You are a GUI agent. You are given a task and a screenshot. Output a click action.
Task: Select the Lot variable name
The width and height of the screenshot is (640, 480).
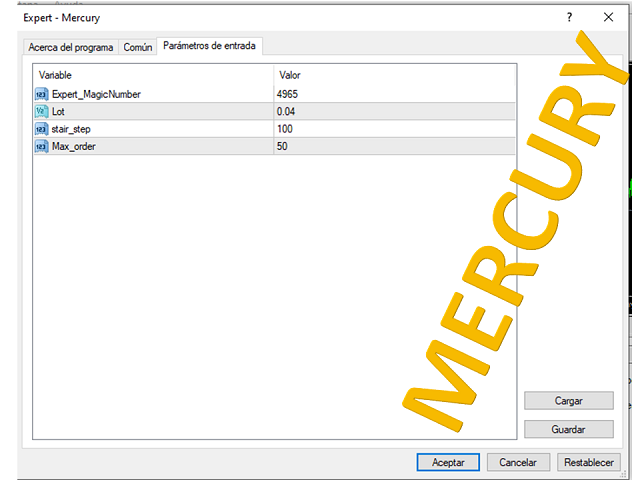pos(58,111)
